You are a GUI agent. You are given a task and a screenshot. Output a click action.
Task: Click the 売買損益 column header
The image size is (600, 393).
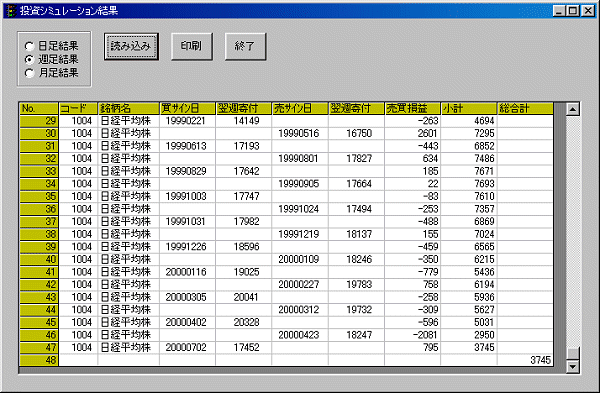click(x=412, y=109)
